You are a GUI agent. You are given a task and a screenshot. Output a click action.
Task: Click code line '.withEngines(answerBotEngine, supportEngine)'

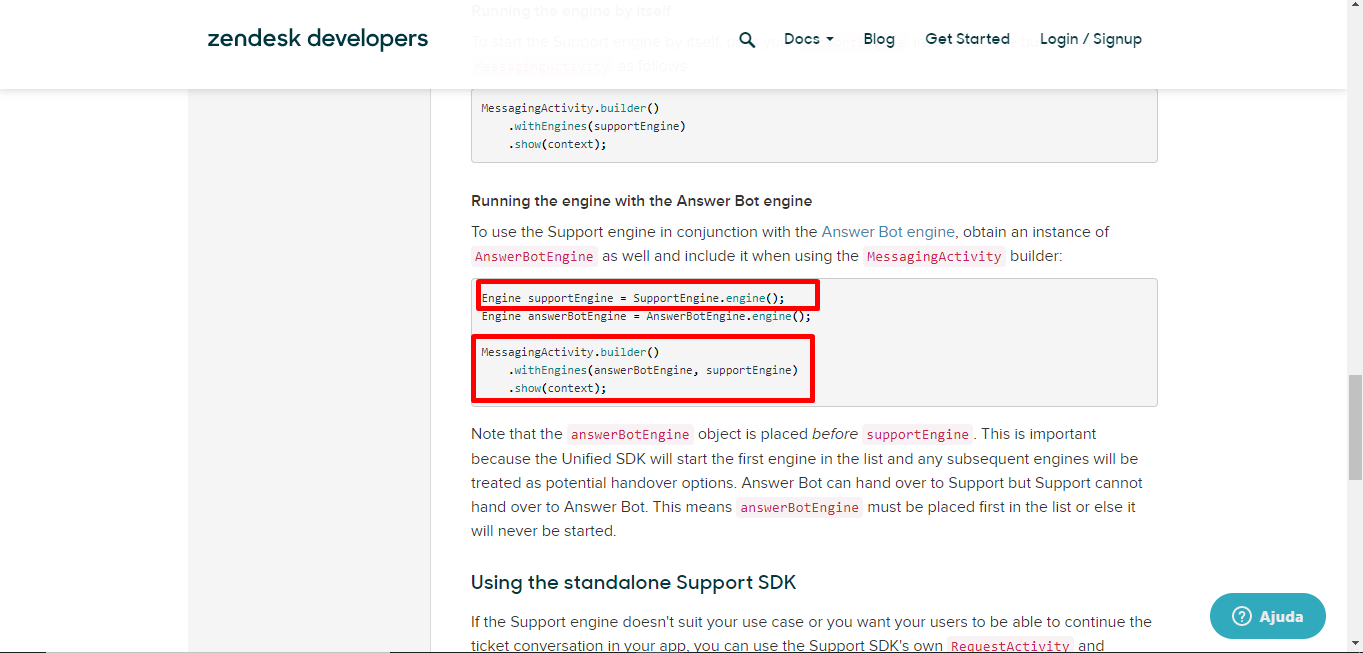point(652,370)
